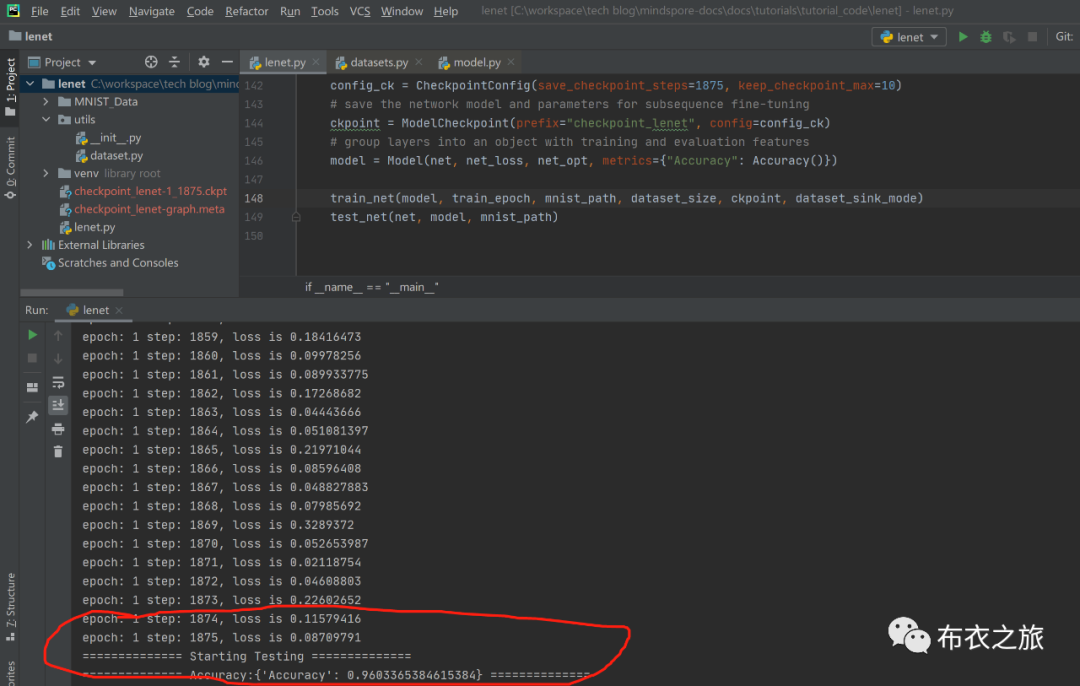This screenshot has height=686, width=1080.
Task: Open the Code menu
Action: (200, 11)
